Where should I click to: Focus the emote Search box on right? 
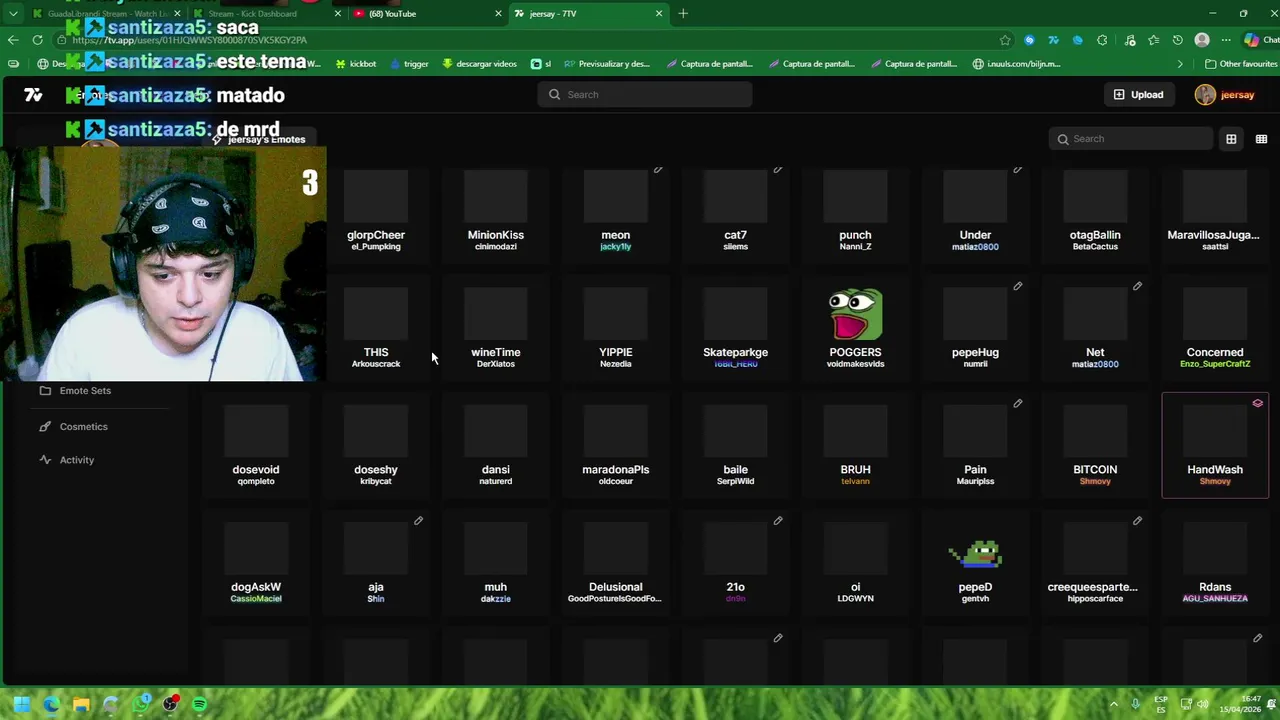[1131, 139]
